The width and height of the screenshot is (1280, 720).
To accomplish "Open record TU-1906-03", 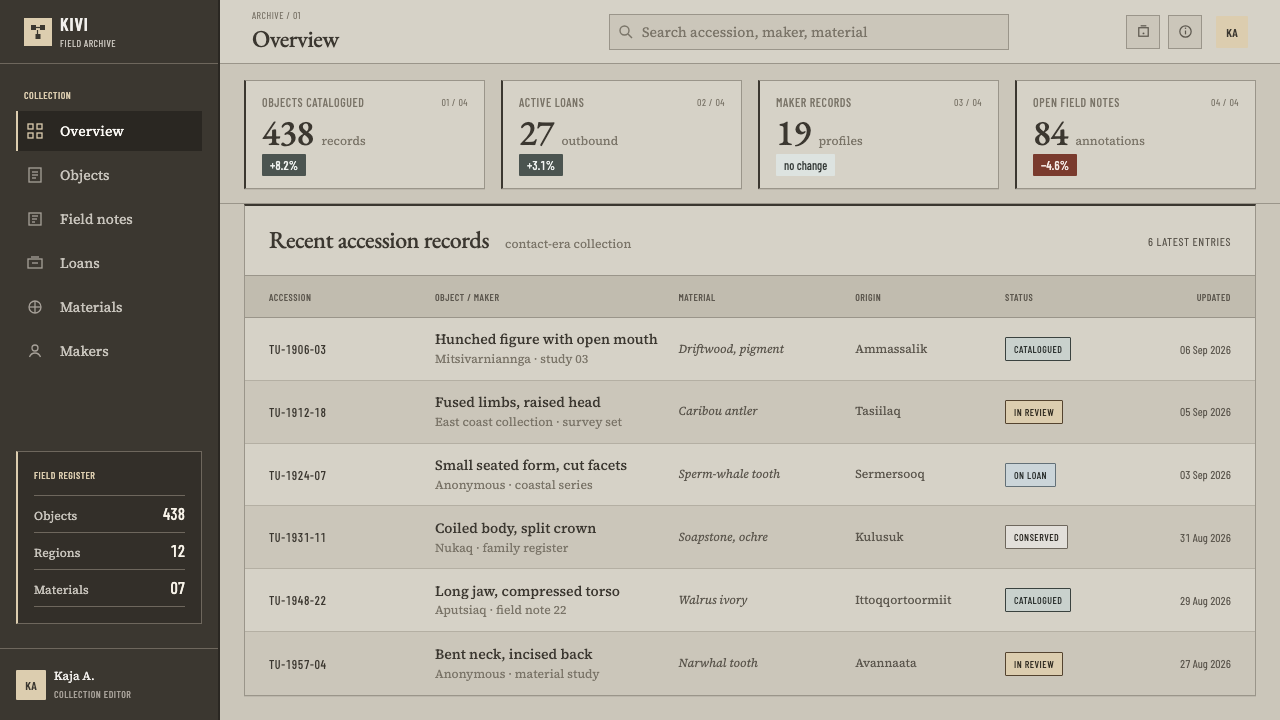I will [750, 349].
